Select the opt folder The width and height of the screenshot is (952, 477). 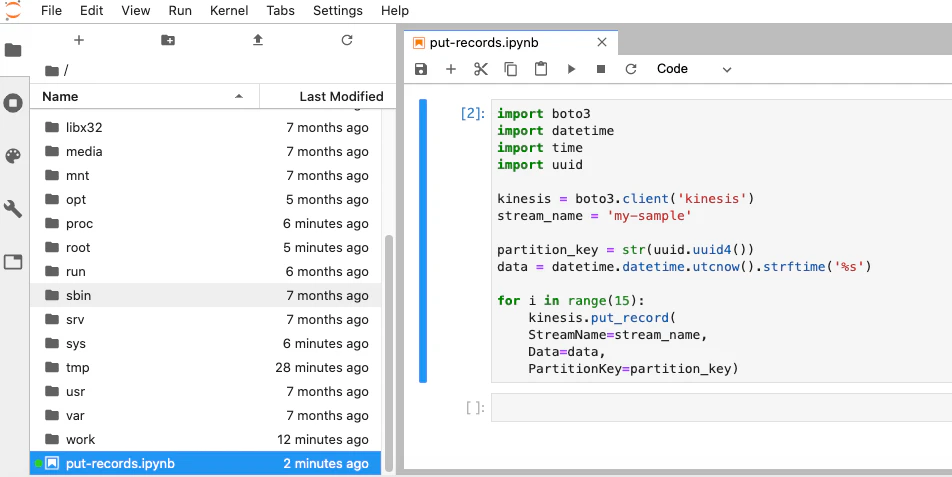click(206, 200)
